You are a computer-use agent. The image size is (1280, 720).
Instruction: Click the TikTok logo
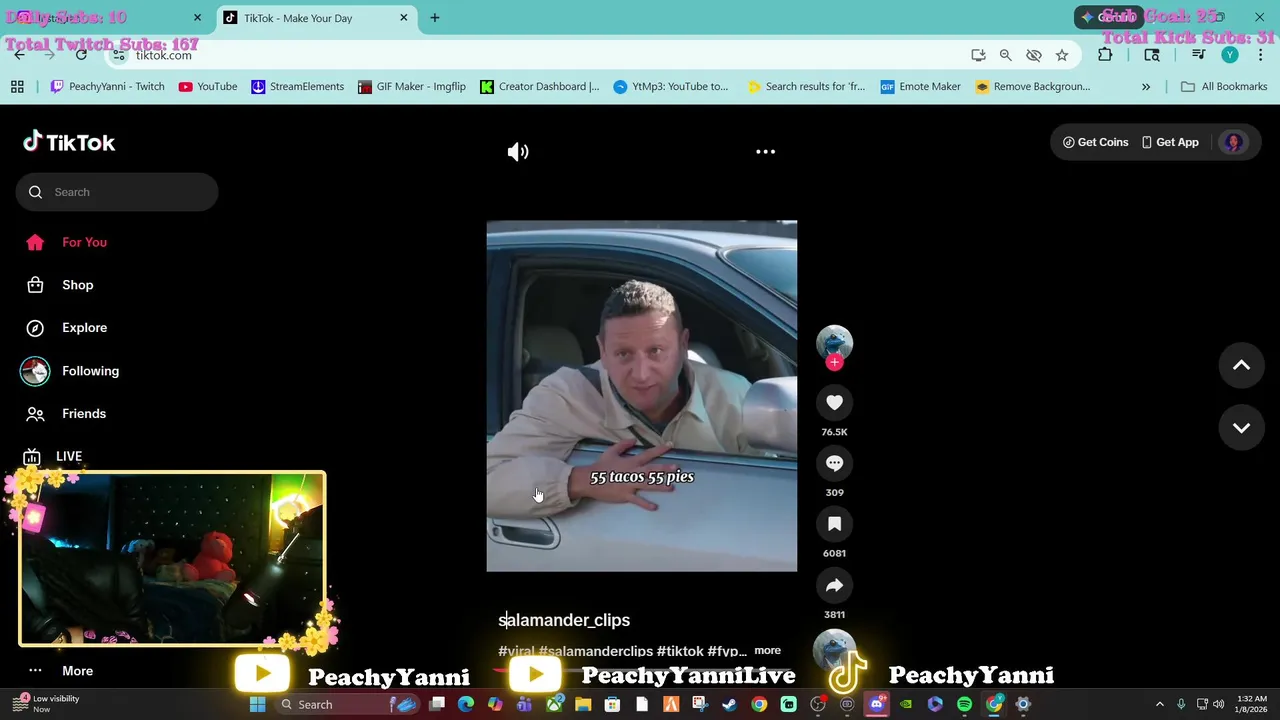click(x=69, y=142)
